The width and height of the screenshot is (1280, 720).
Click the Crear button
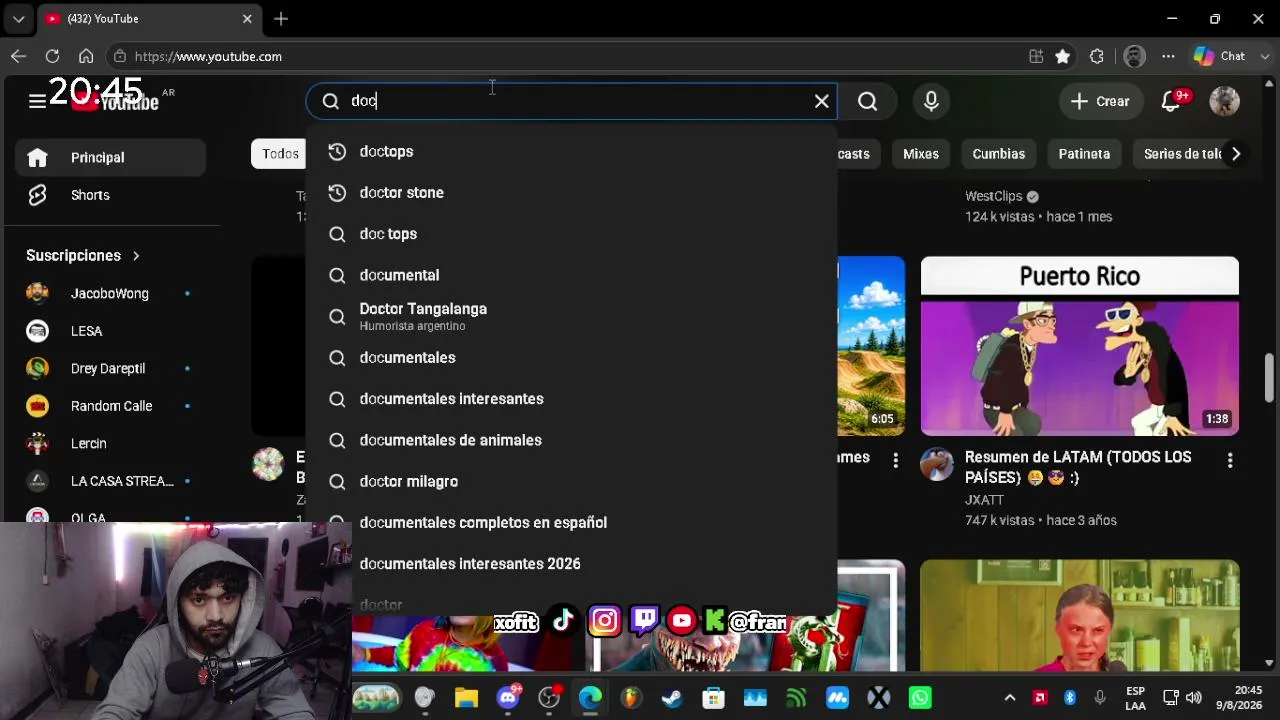tap(1100, 101)
